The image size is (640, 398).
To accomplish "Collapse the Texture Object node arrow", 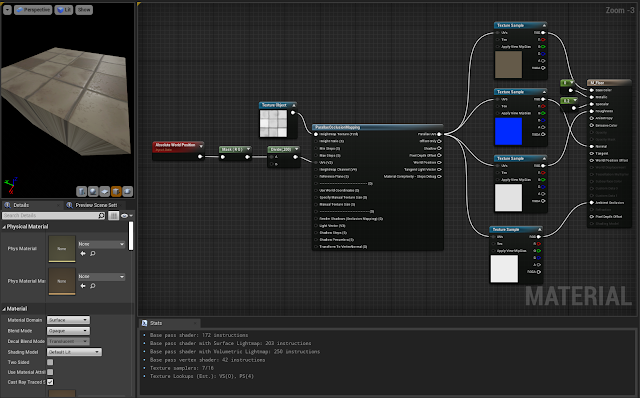I will (x=293, y=105).
